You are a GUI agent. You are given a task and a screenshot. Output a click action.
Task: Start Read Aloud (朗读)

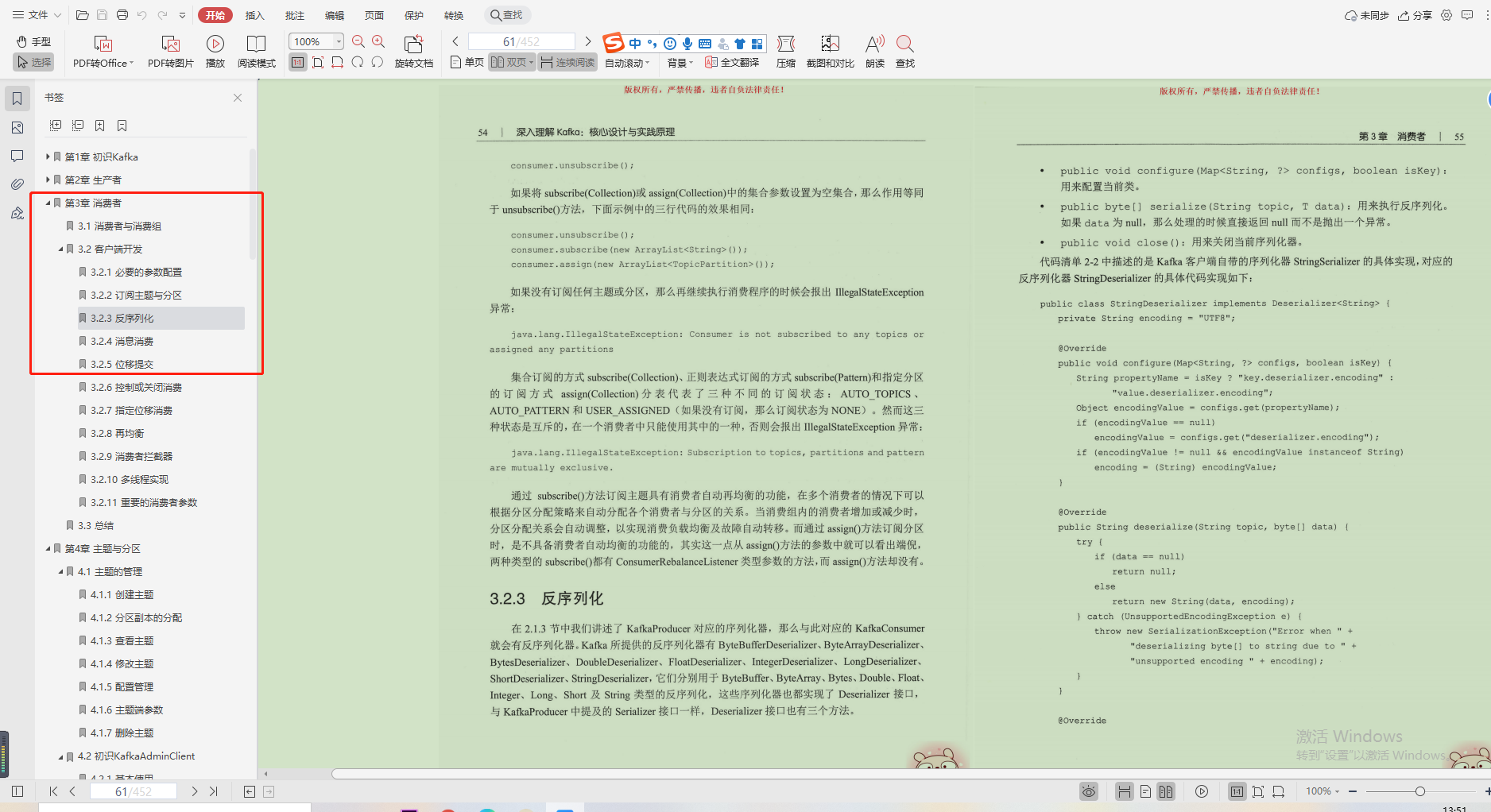(x=875, y=52)
